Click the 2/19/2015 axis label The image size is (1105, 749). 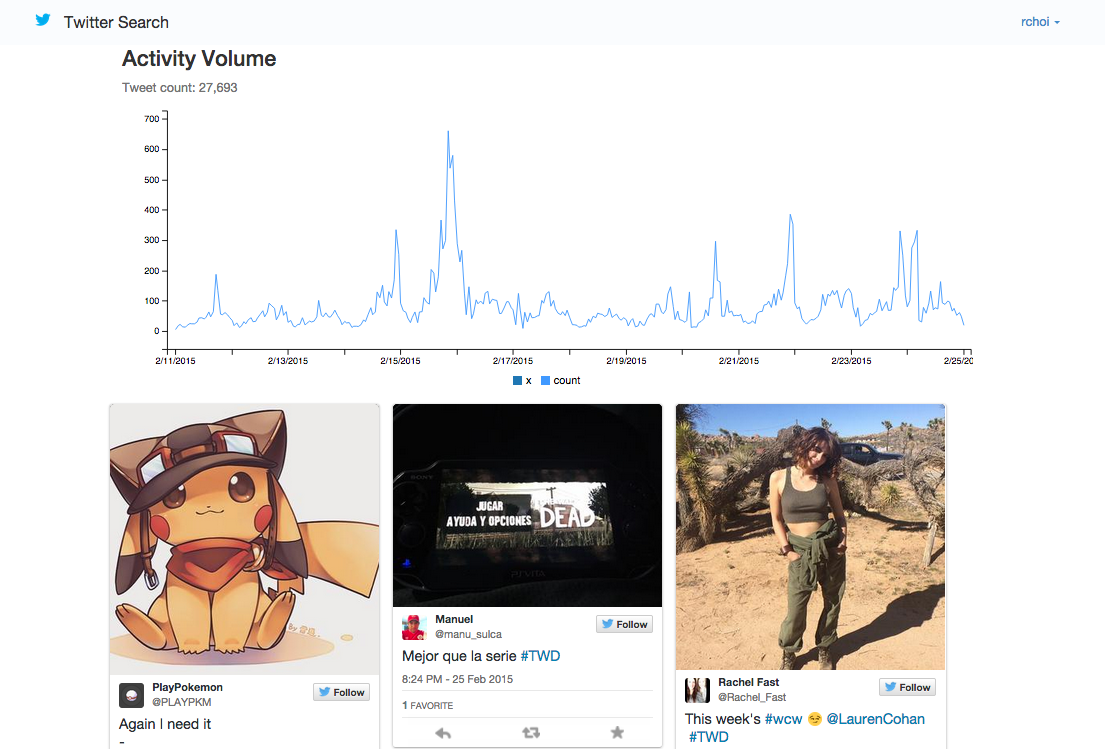point(626,361)
